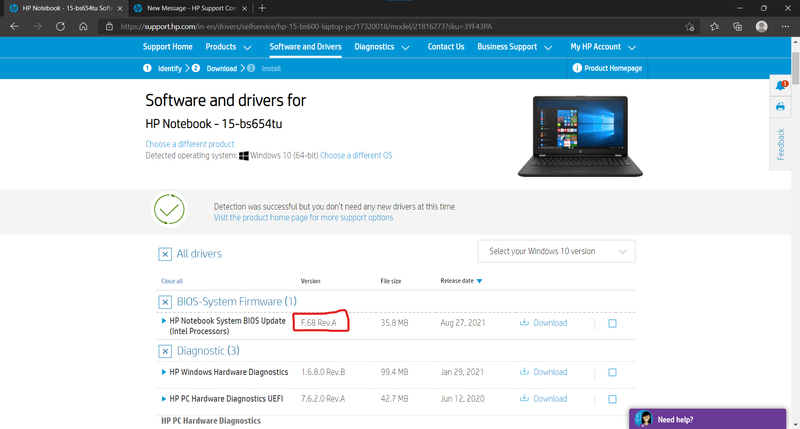
Task: Tick HP Windows Hardware Diagnostics checkbox
Action: (x=612, y=372)
